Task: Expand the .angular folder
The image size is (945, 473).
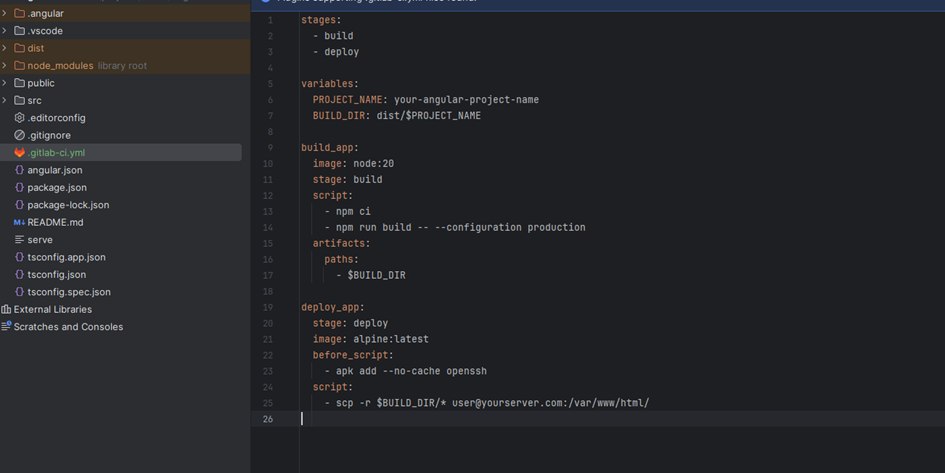Action: [5, 13]
